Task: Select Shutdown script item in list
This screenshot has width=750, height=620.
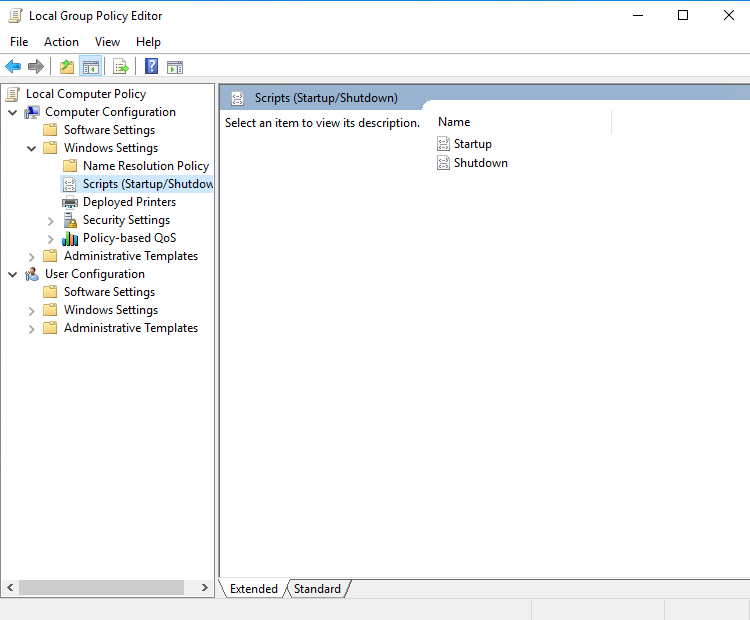Action: (480, 163)
